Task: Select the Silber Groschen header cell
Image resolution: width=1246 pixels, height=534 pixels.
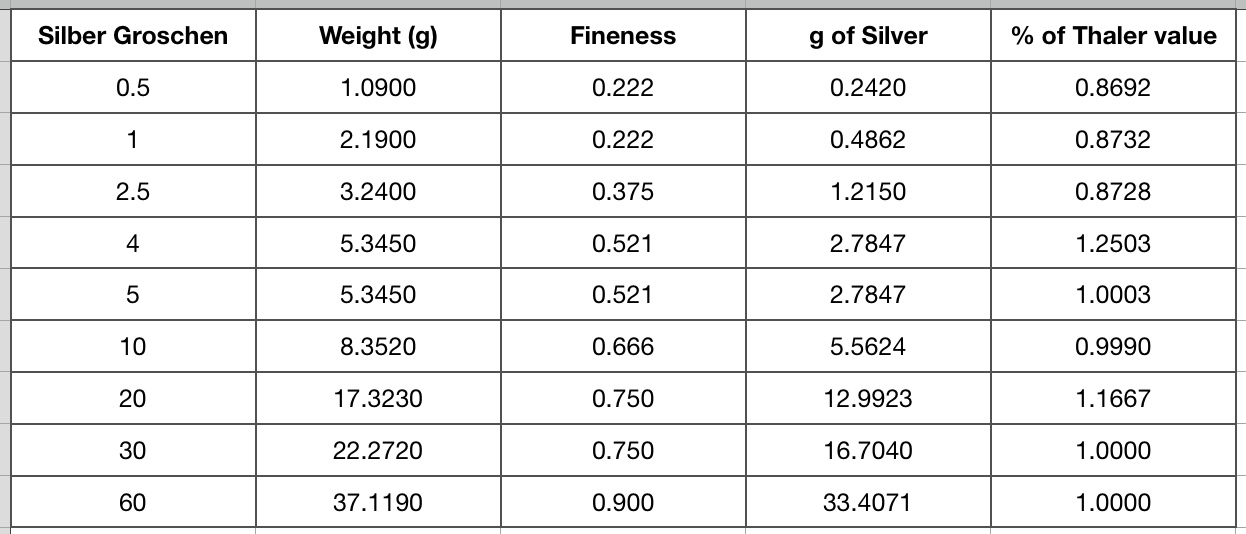Action: click(x=133, y=37)
